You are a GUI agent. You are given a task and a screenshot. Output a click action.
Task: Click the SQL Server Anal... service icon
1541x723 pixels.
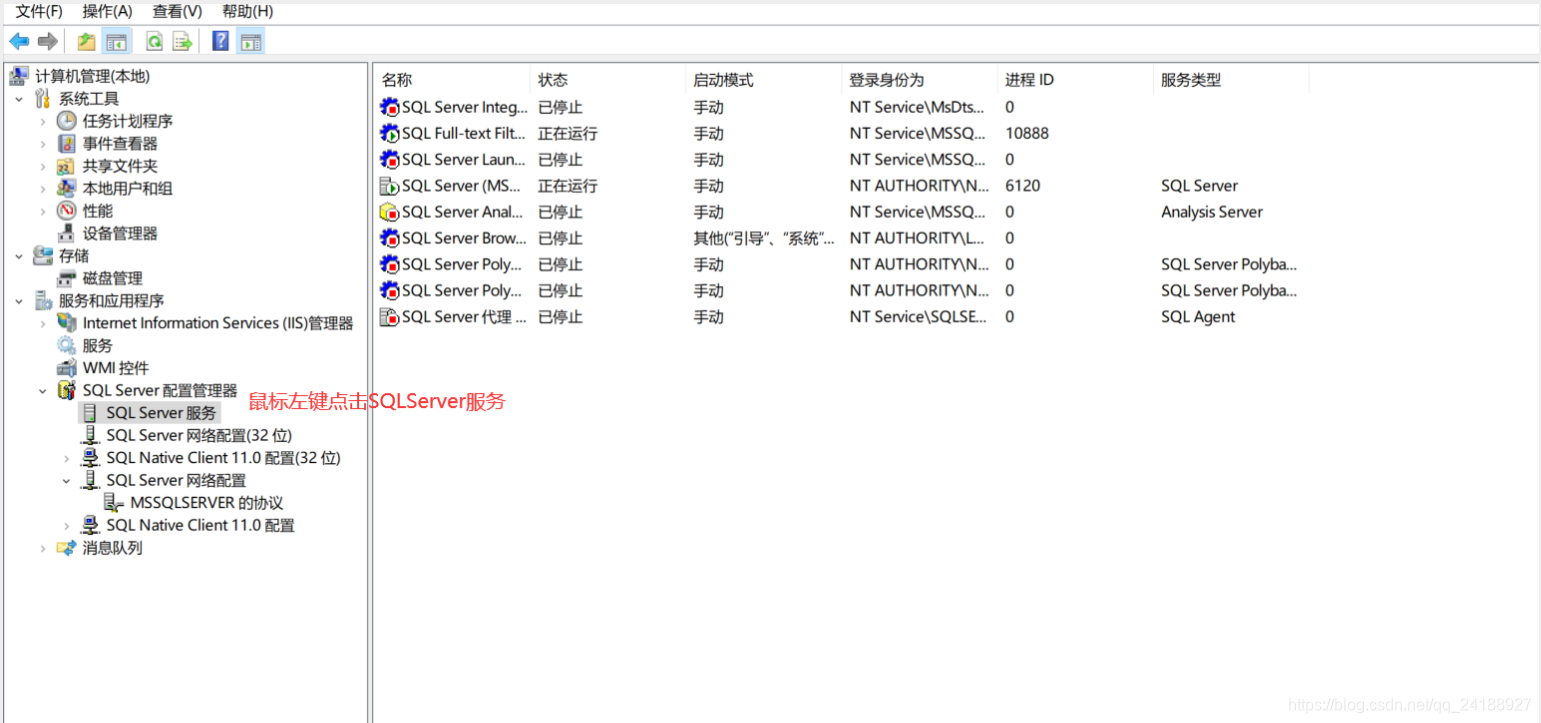pos(390,212)
